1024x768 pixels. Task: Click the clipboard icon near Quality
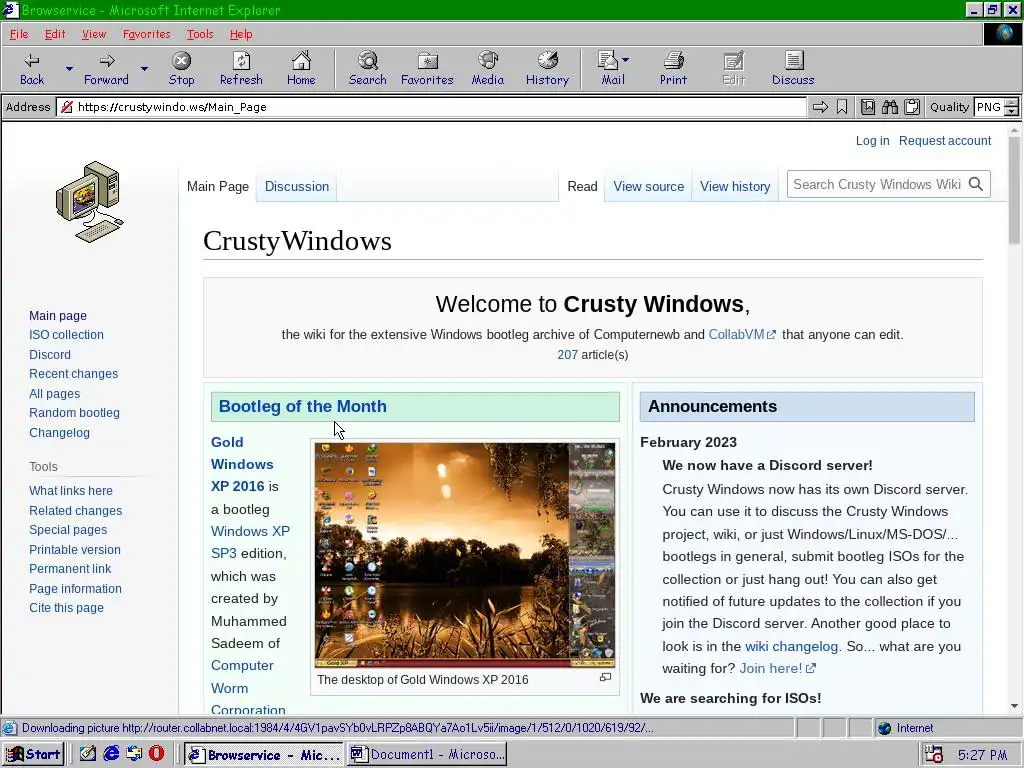[x=912, y=107]
